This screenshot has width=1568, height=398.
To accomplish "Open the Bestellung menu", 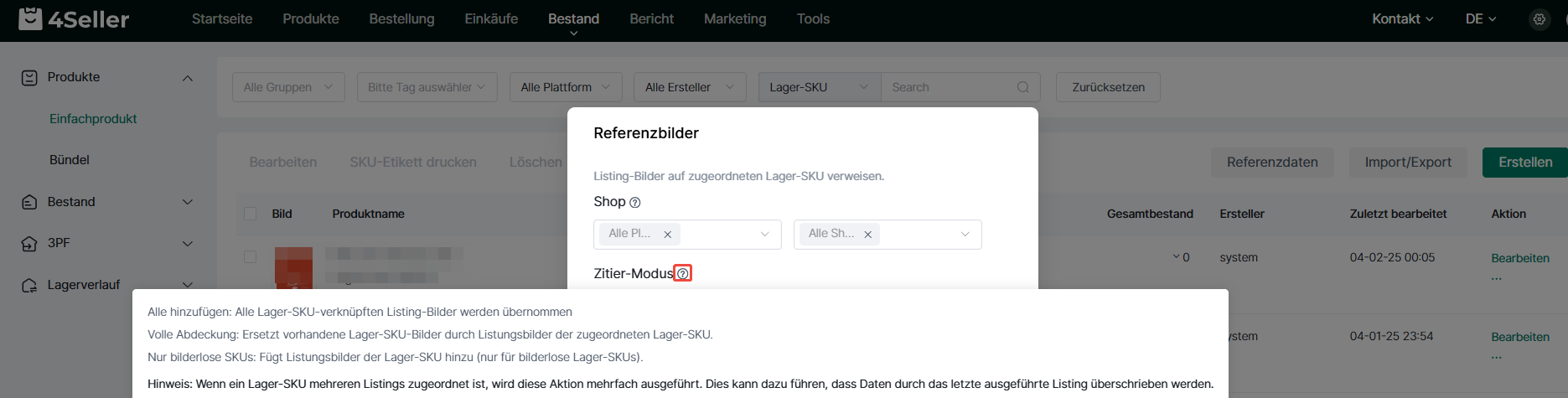I will point(401,18).
